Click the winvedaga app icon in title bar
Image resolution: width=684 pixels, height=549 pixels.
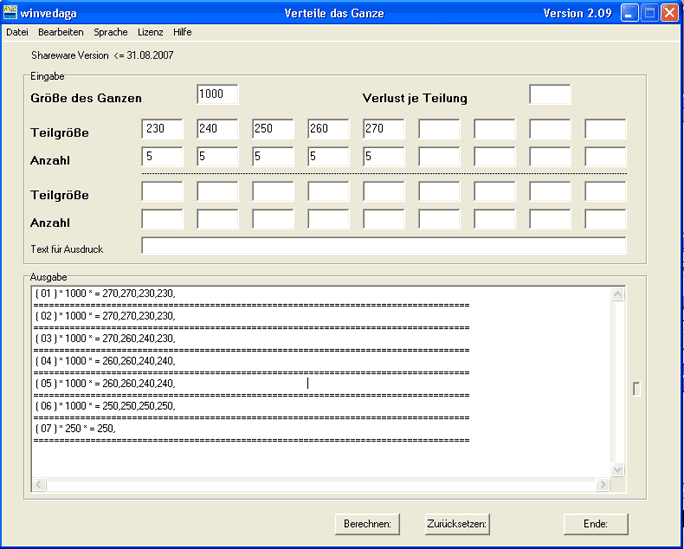10,13
